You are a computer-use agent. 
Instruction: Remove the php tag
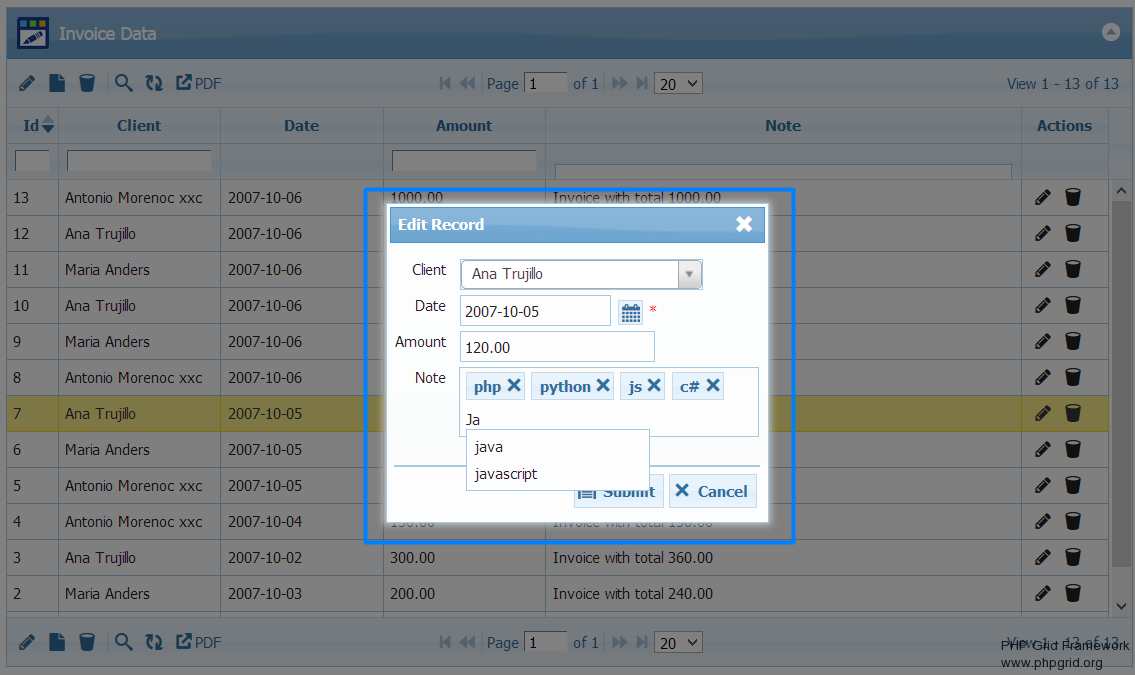514,386
